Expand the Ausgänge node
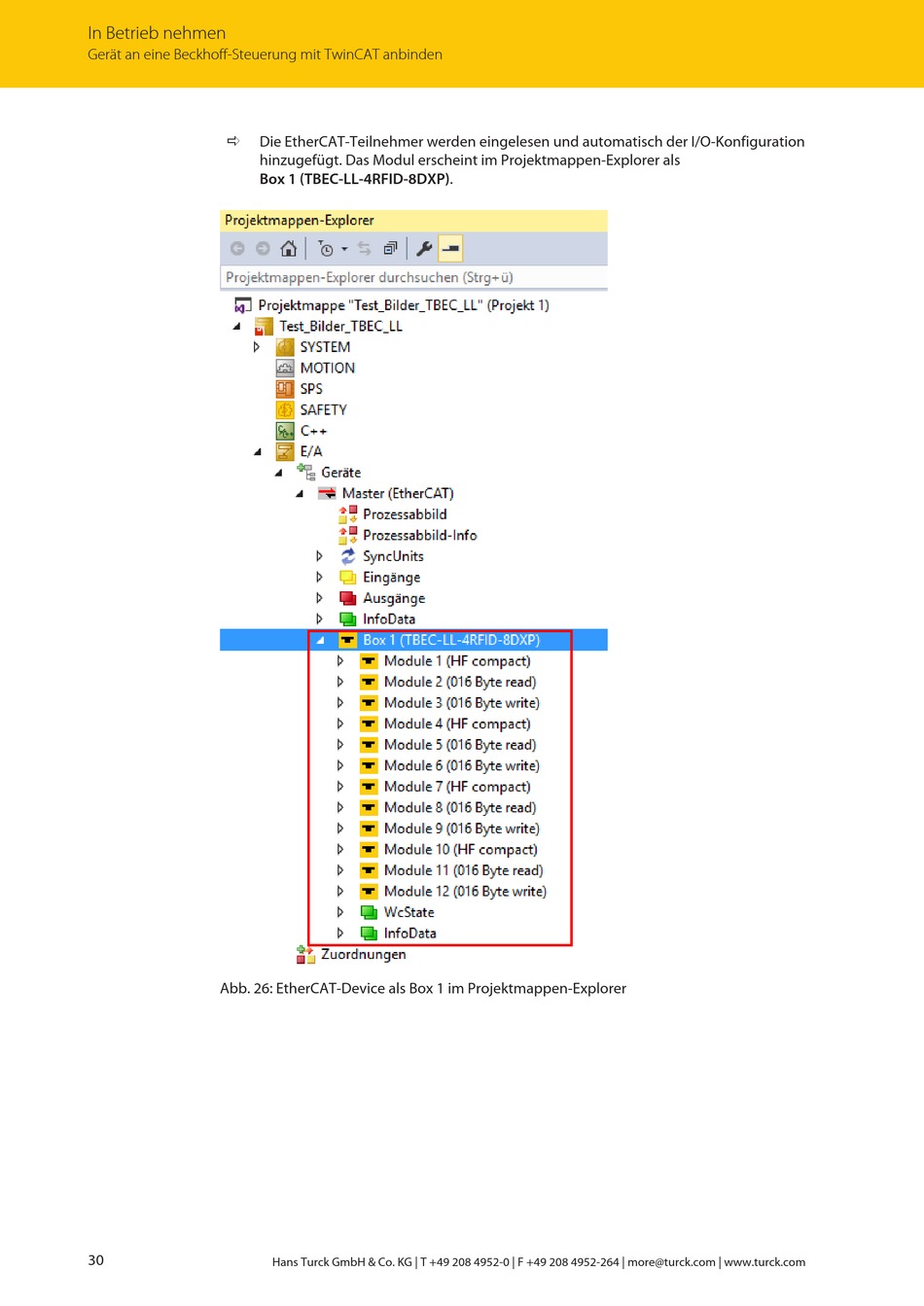Image resolution: width=924 pixels, height=1306 pixels. point(320,598)
